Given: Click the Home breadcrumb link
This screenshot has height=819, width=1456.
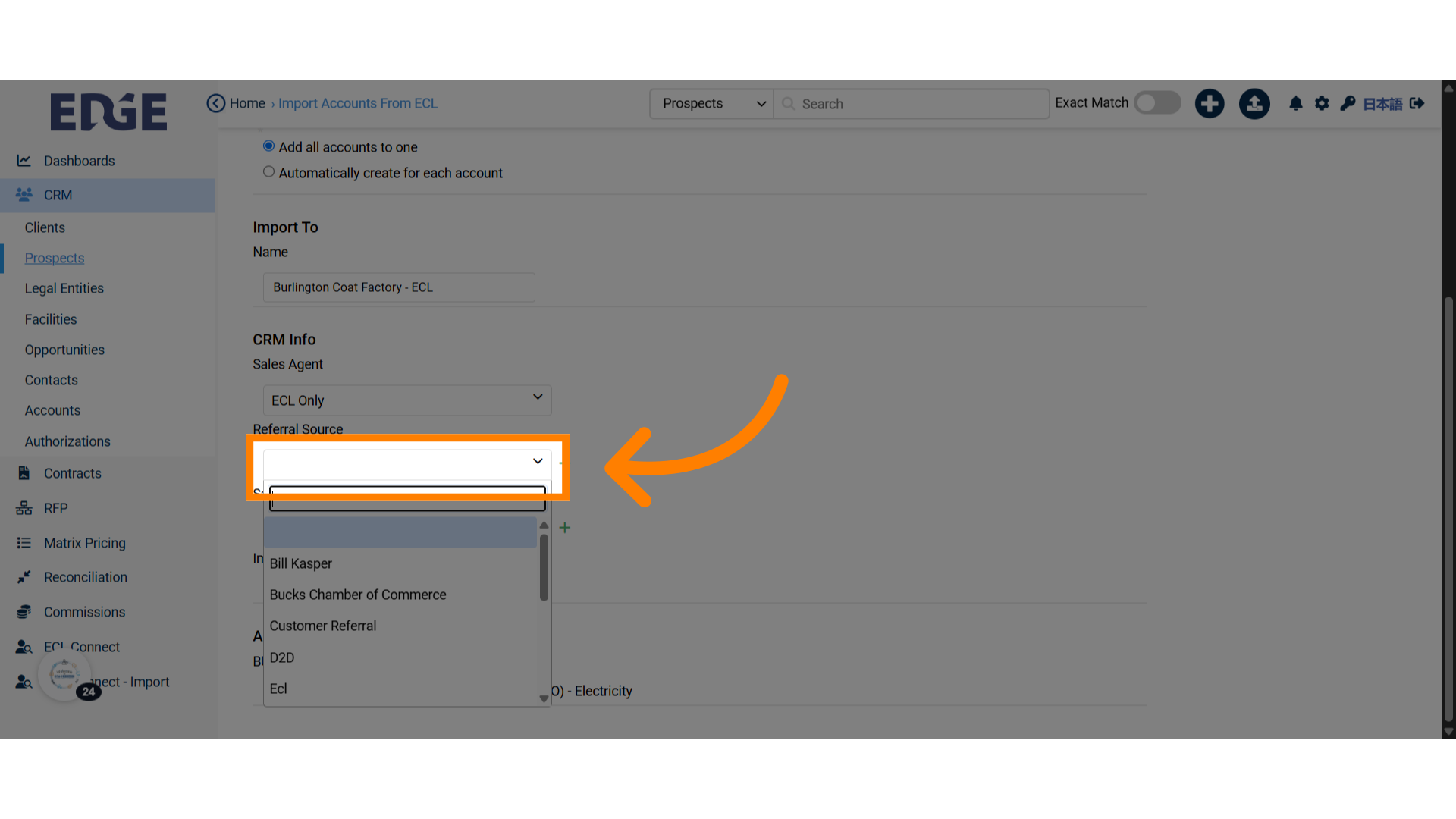Looking at the screenshot, I should [x=247, y=103].
